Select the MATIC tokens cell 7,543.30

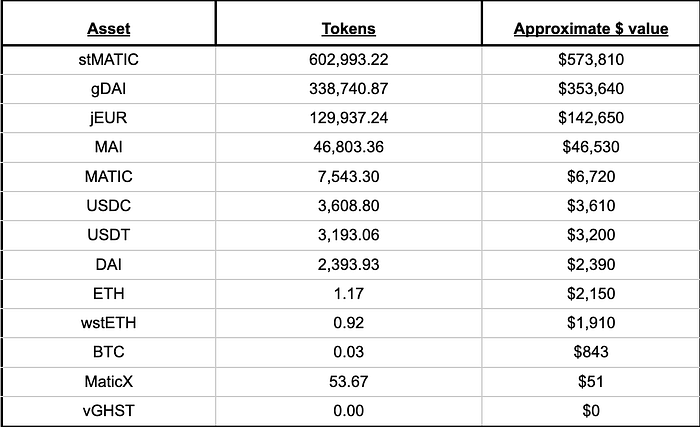click(x=349, y=176)
